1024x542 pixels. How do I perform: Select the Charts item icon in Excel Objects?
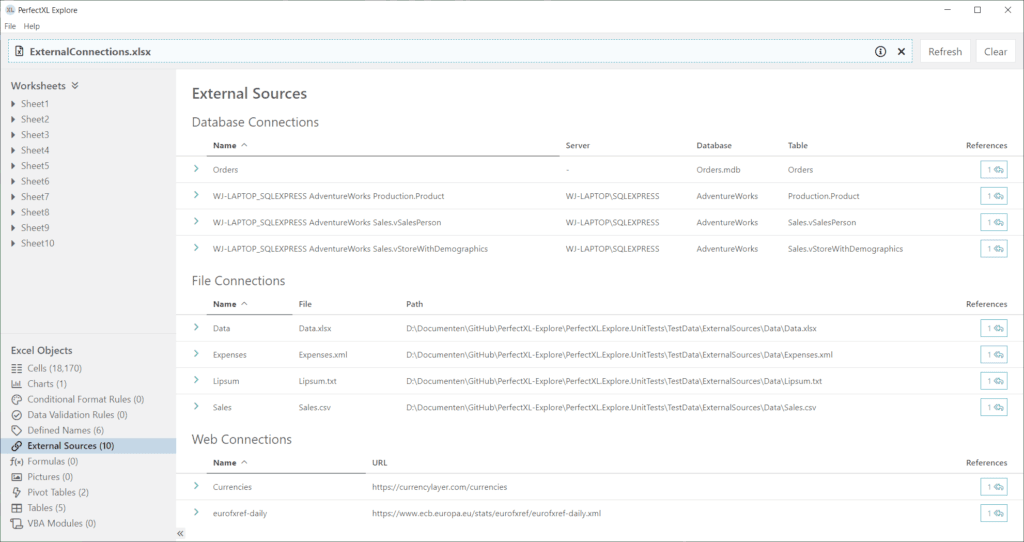[17, 383]
